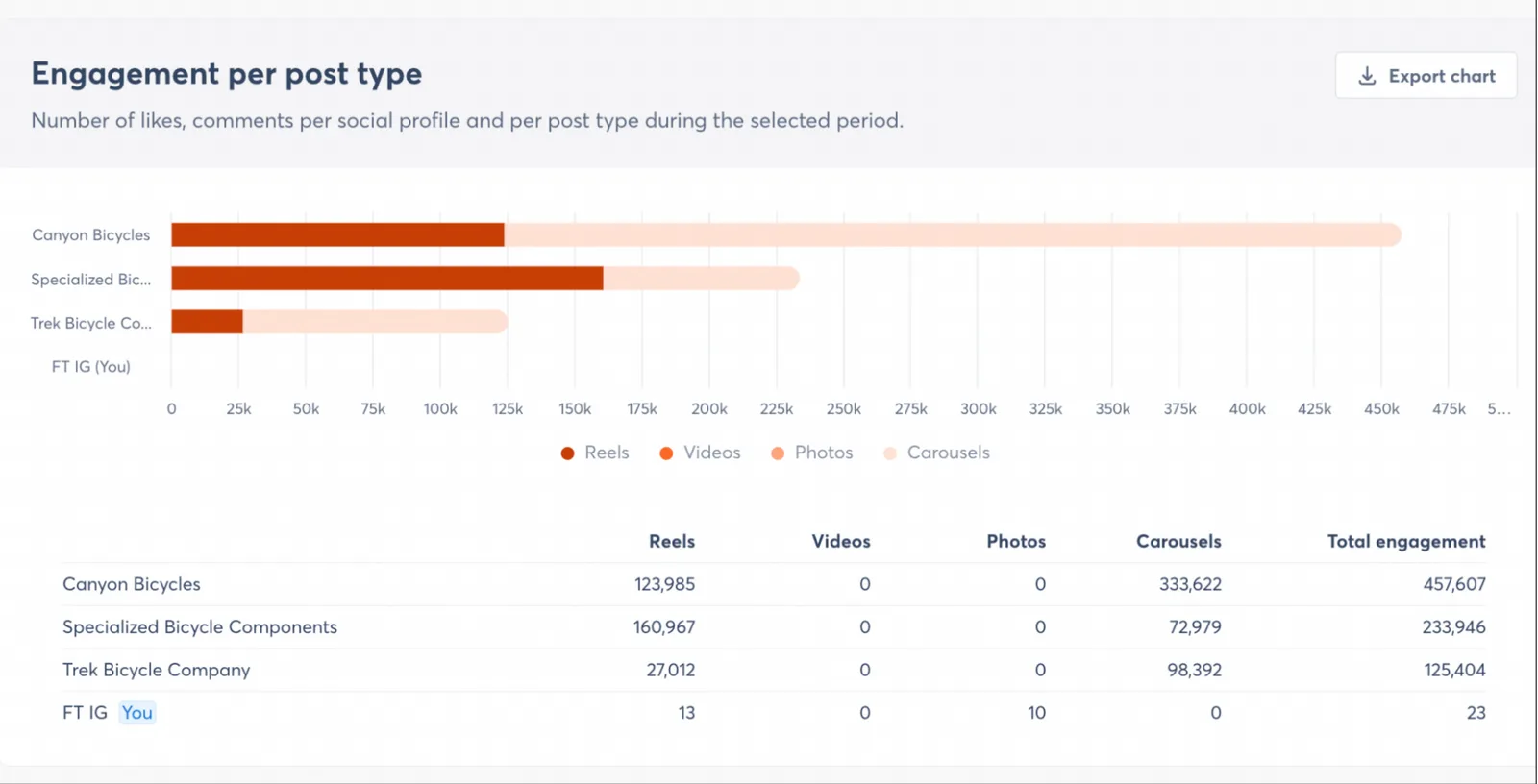The width and height of the screenshot is (1538, 784).
Task: Toggle the Videos legend dot
Action: [666, 453]
